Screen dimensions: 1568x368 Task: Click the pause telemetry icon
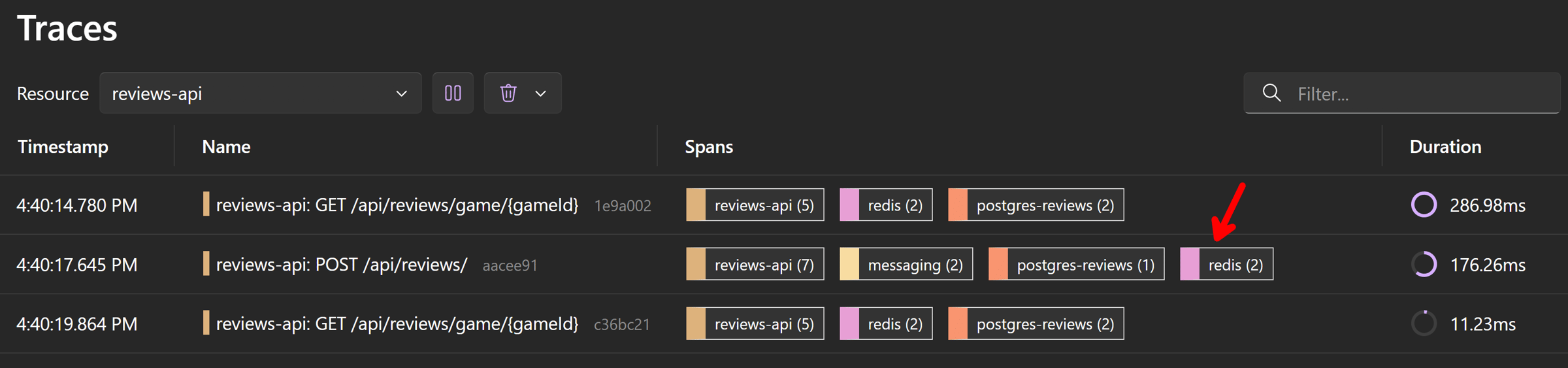point(453,93)
